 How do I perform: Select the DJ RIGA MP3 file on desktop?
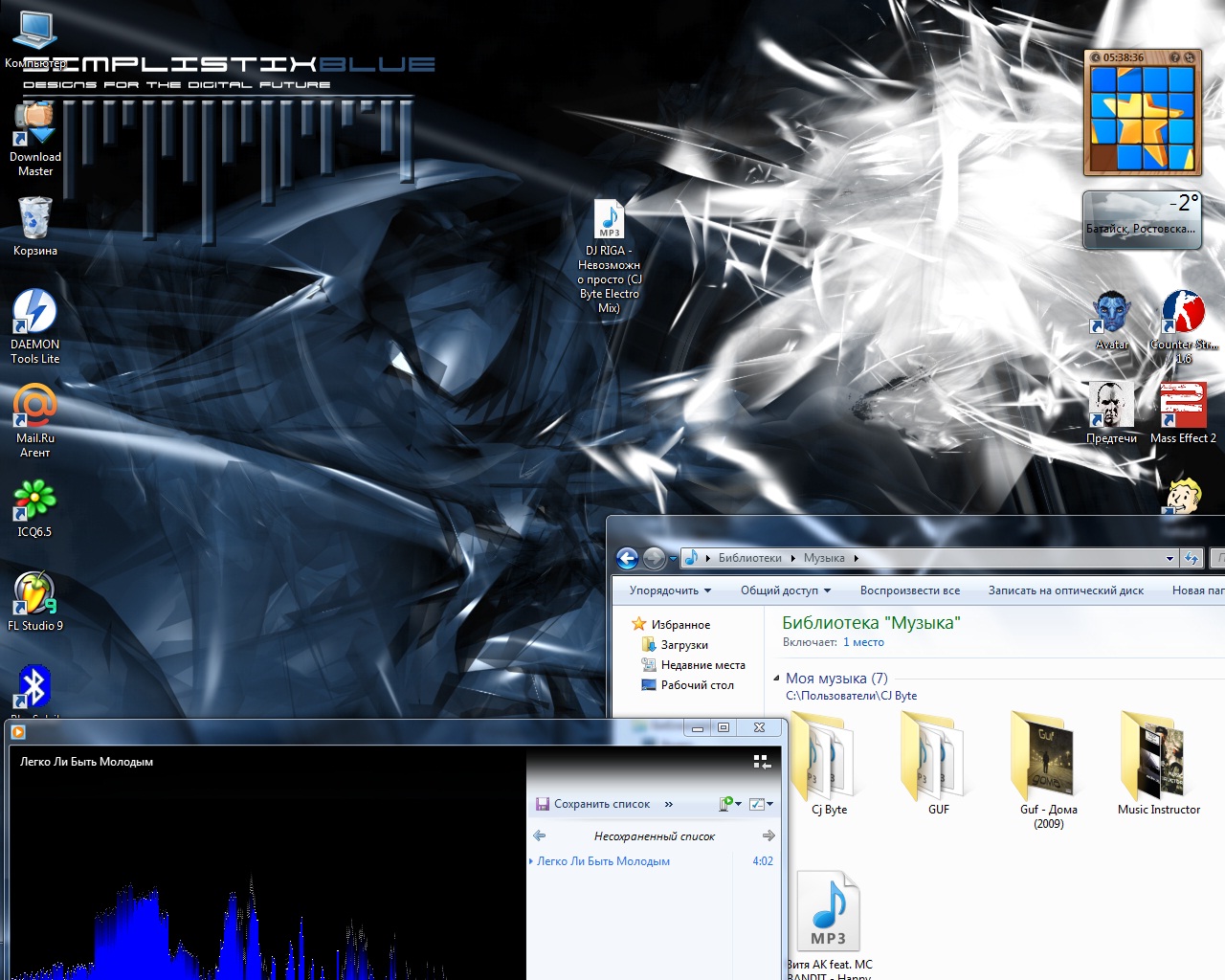click(x=610, y=256)
